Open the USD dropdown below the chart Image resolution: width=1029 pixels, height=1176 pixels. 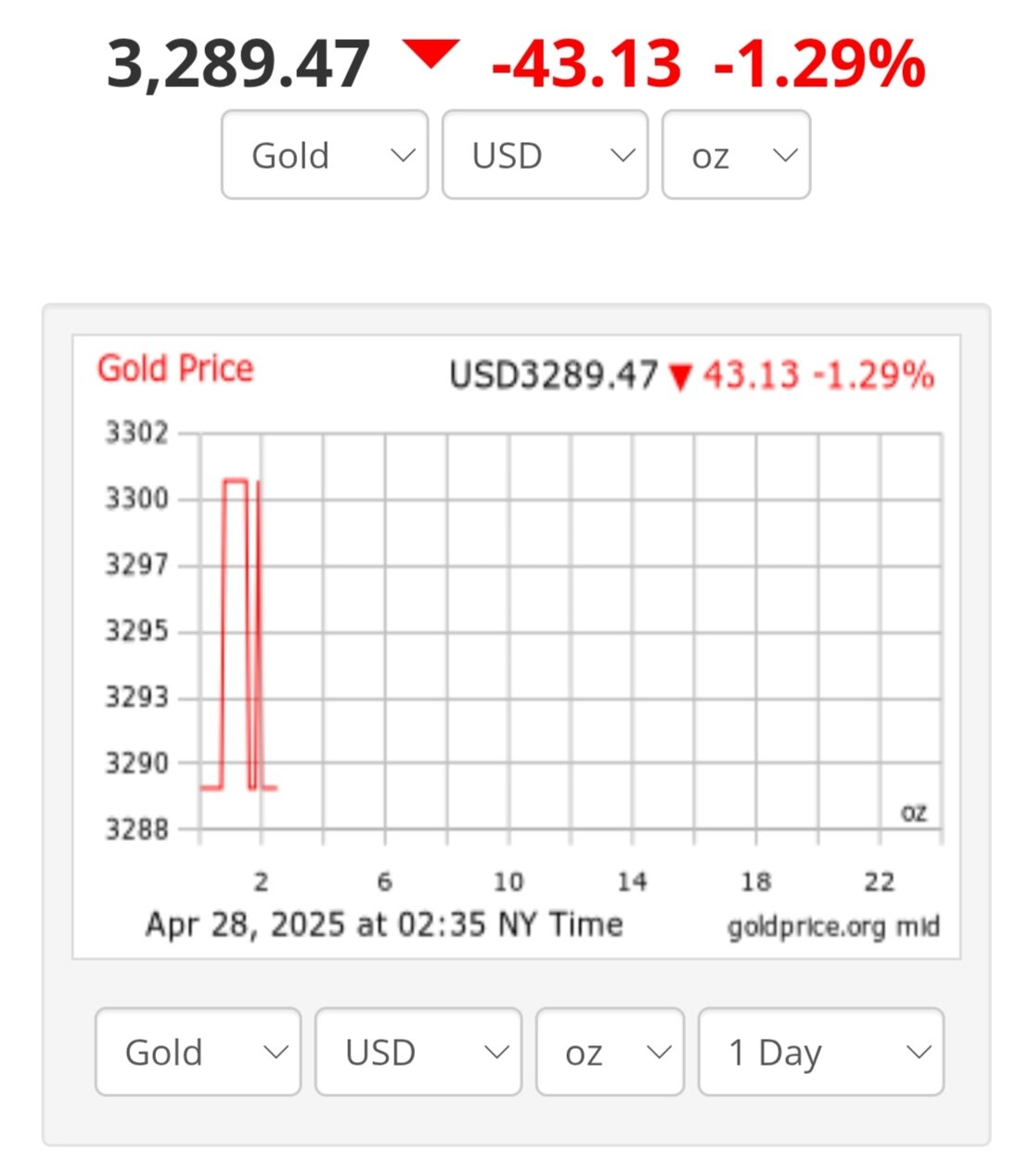[418, 1052]
